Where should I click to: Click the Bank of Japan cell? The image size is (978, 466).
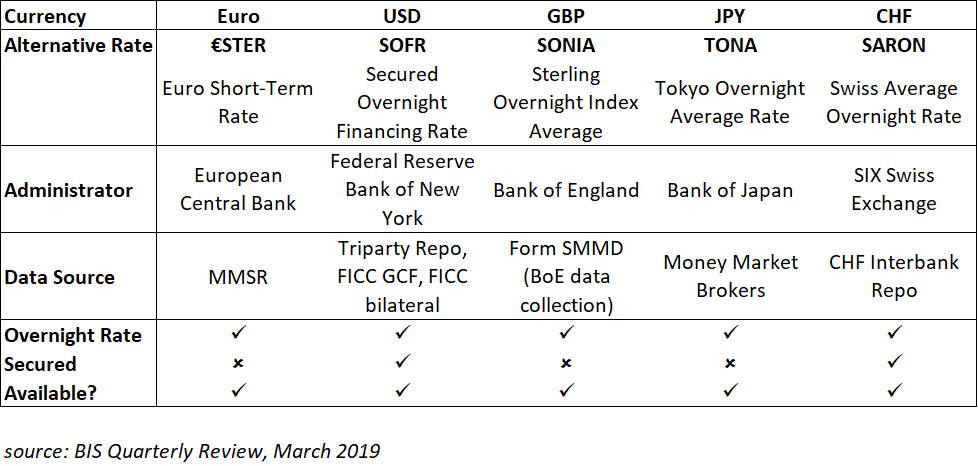730,190
